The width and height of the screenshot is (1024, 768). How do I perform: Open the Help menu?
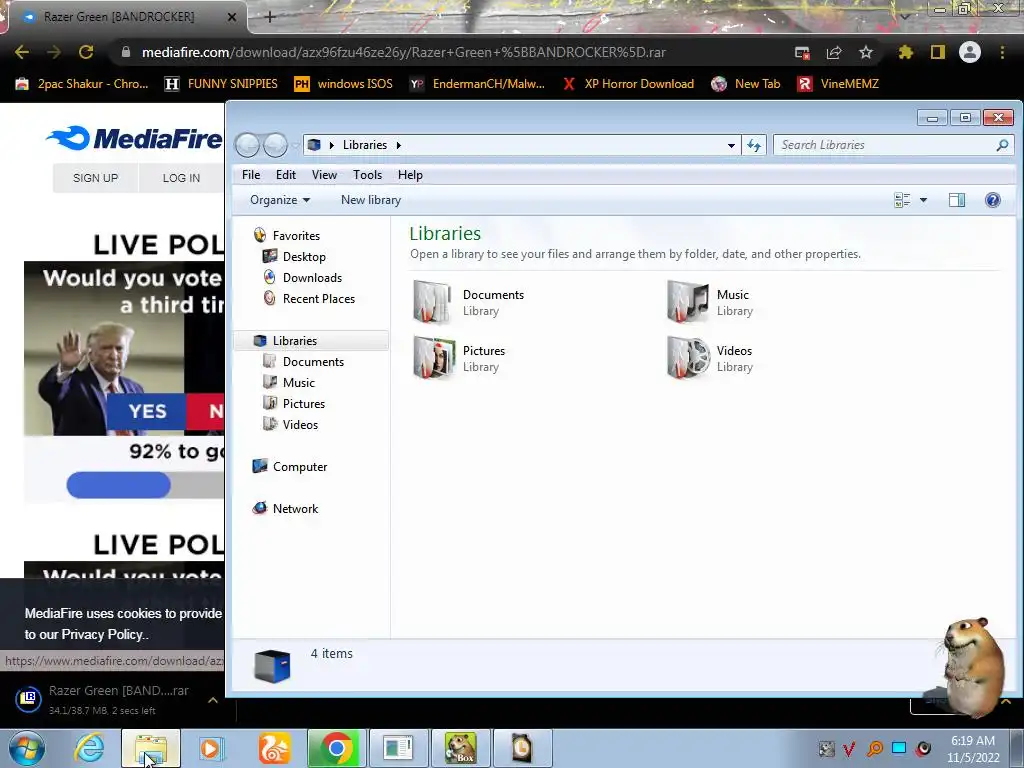[410, 175]
